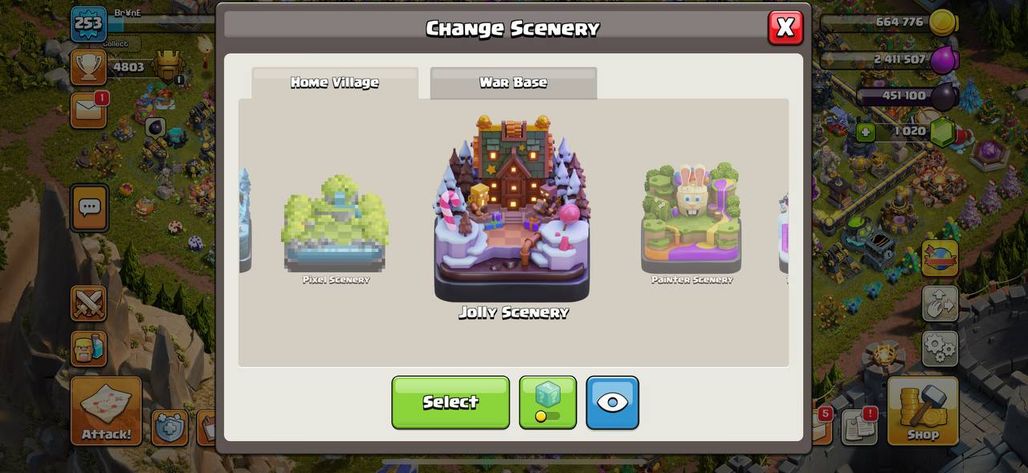Tap the gold resource bar

(x=888, y=22)
